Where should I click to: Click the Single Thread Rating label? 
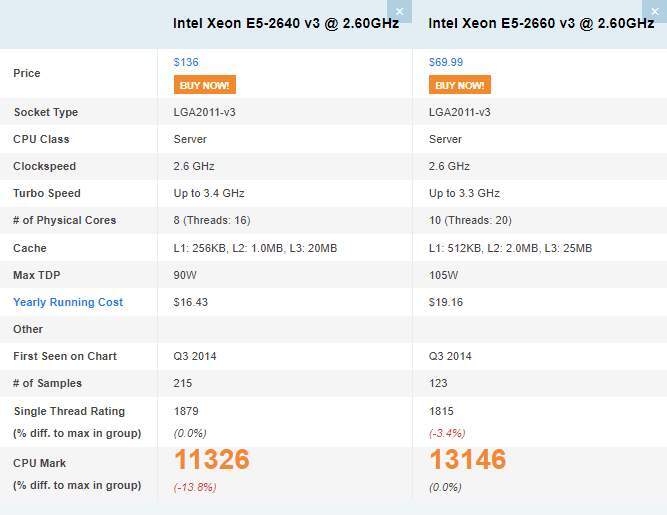click(x=69, y=411)
